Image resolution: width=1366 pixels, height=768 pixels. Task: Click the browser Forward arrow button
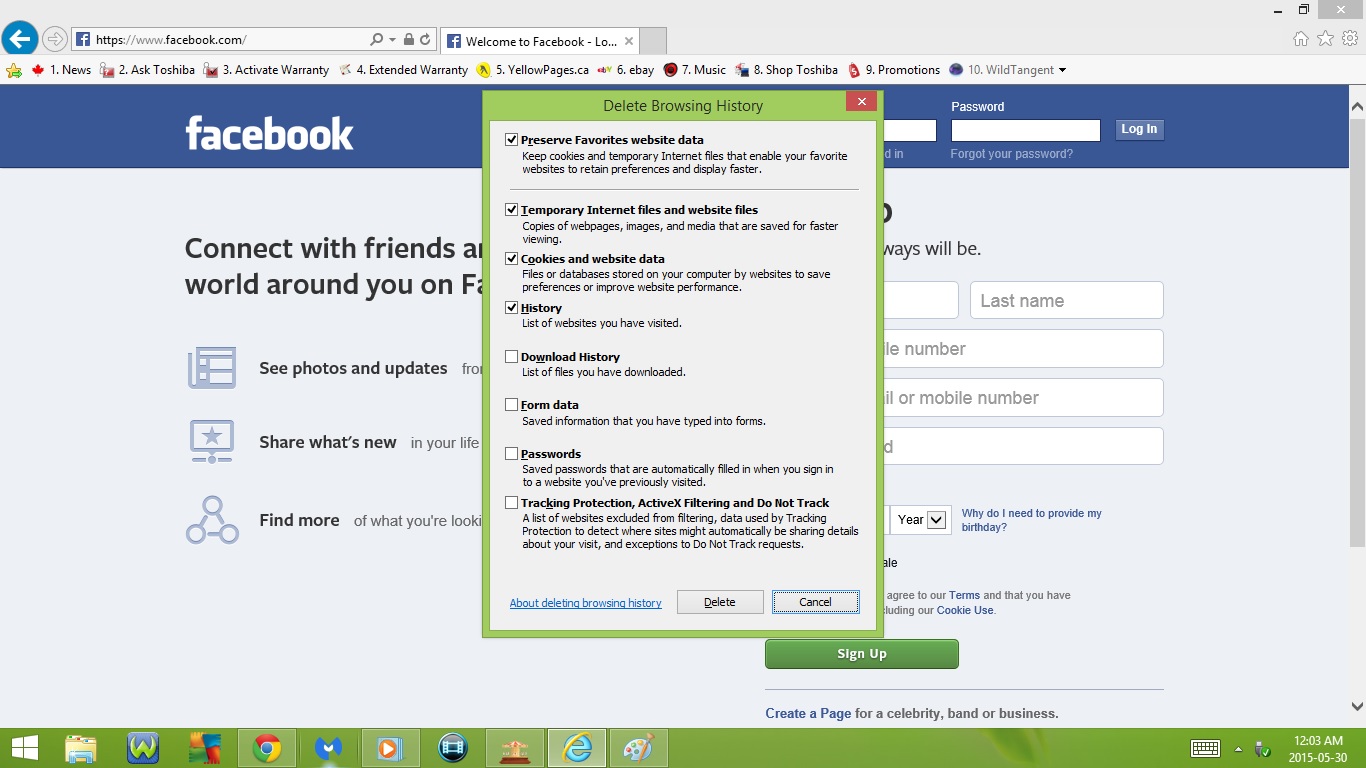[55, 40]
